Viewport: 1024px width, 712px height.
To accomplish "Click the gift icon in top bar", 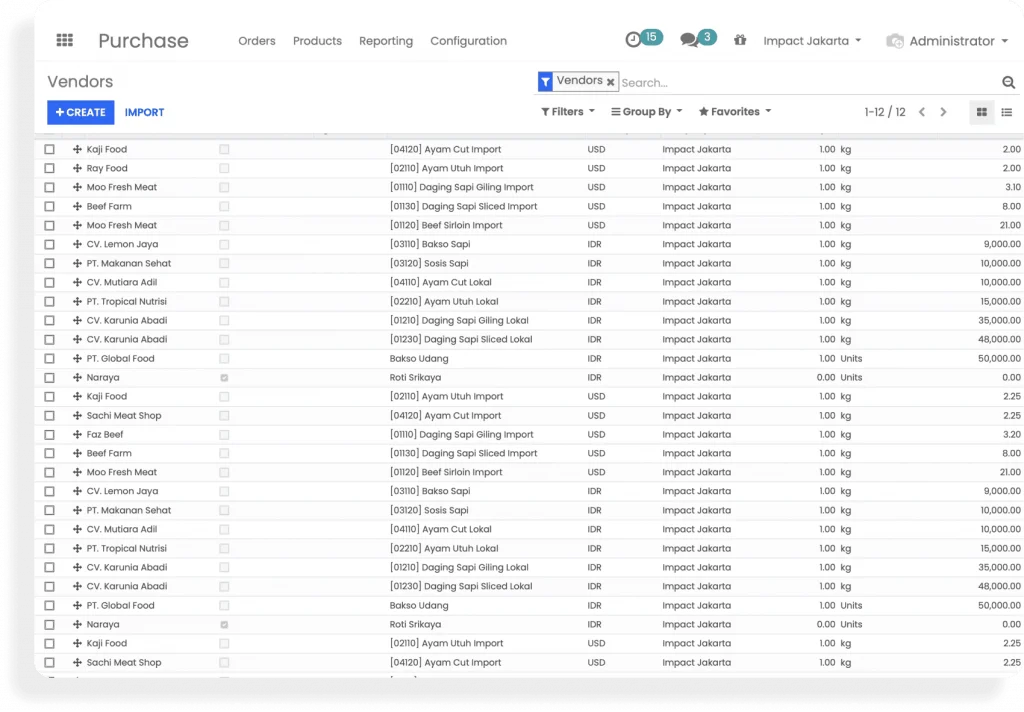I will click(x=740, y=40).
